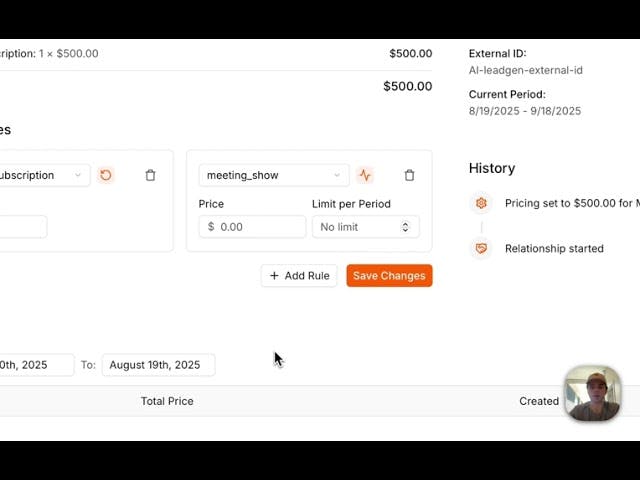The image size is (640, 480).
Task: Click the Limit per Period stepper arrows
Action: tap(405, 227)
